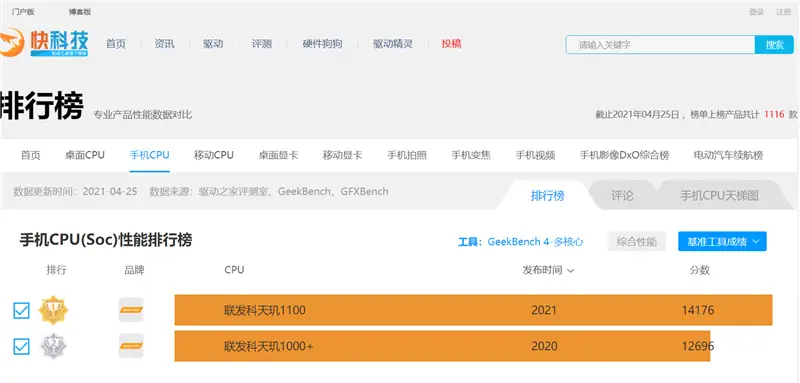Select the 手机CPU category tab
Image resolution: width=800 pixels, height=383 pixels.
[x=149, y=155]
